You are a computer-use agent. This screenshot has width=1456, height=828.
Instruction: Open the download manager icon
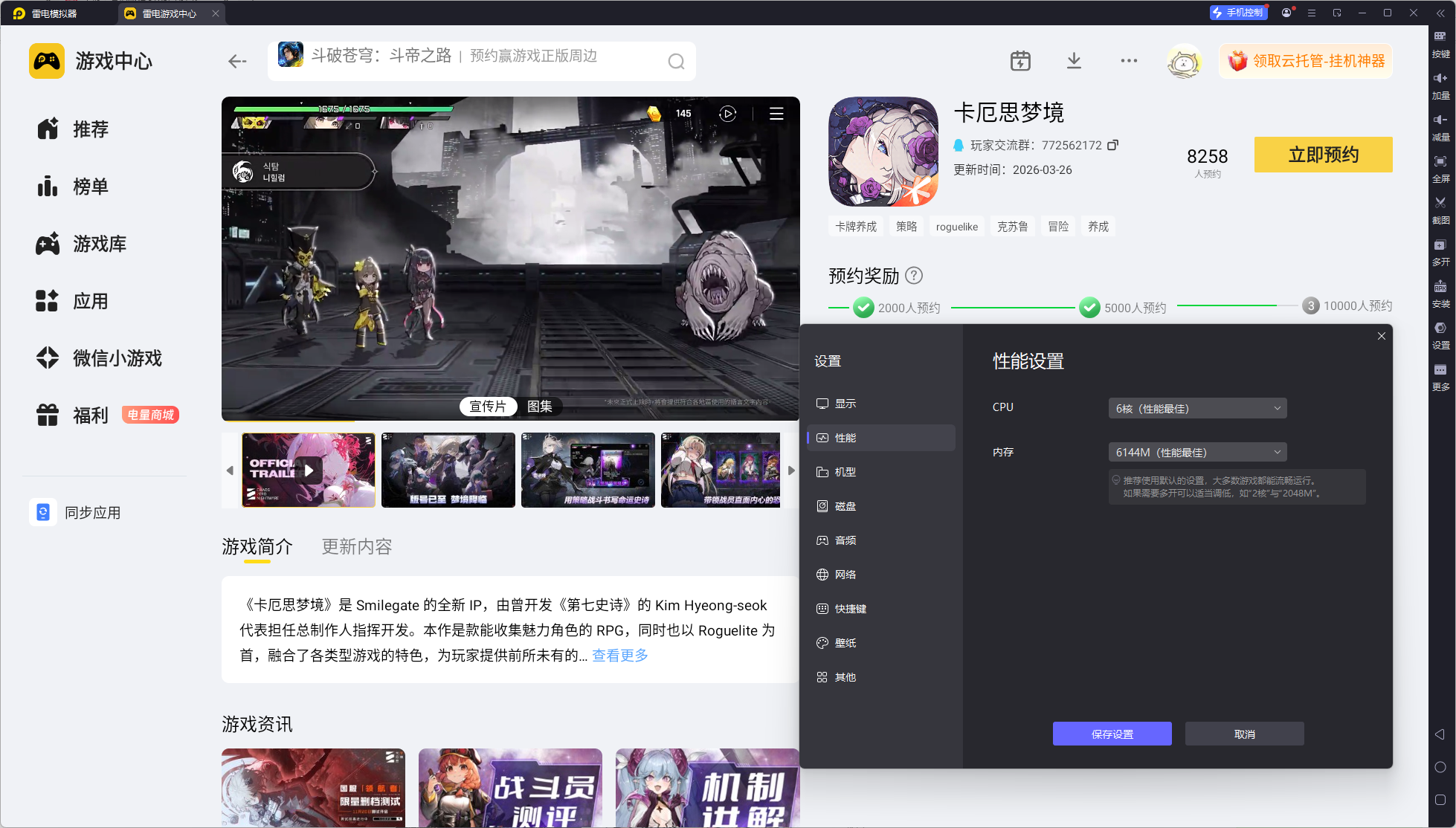coord(1074,61)
